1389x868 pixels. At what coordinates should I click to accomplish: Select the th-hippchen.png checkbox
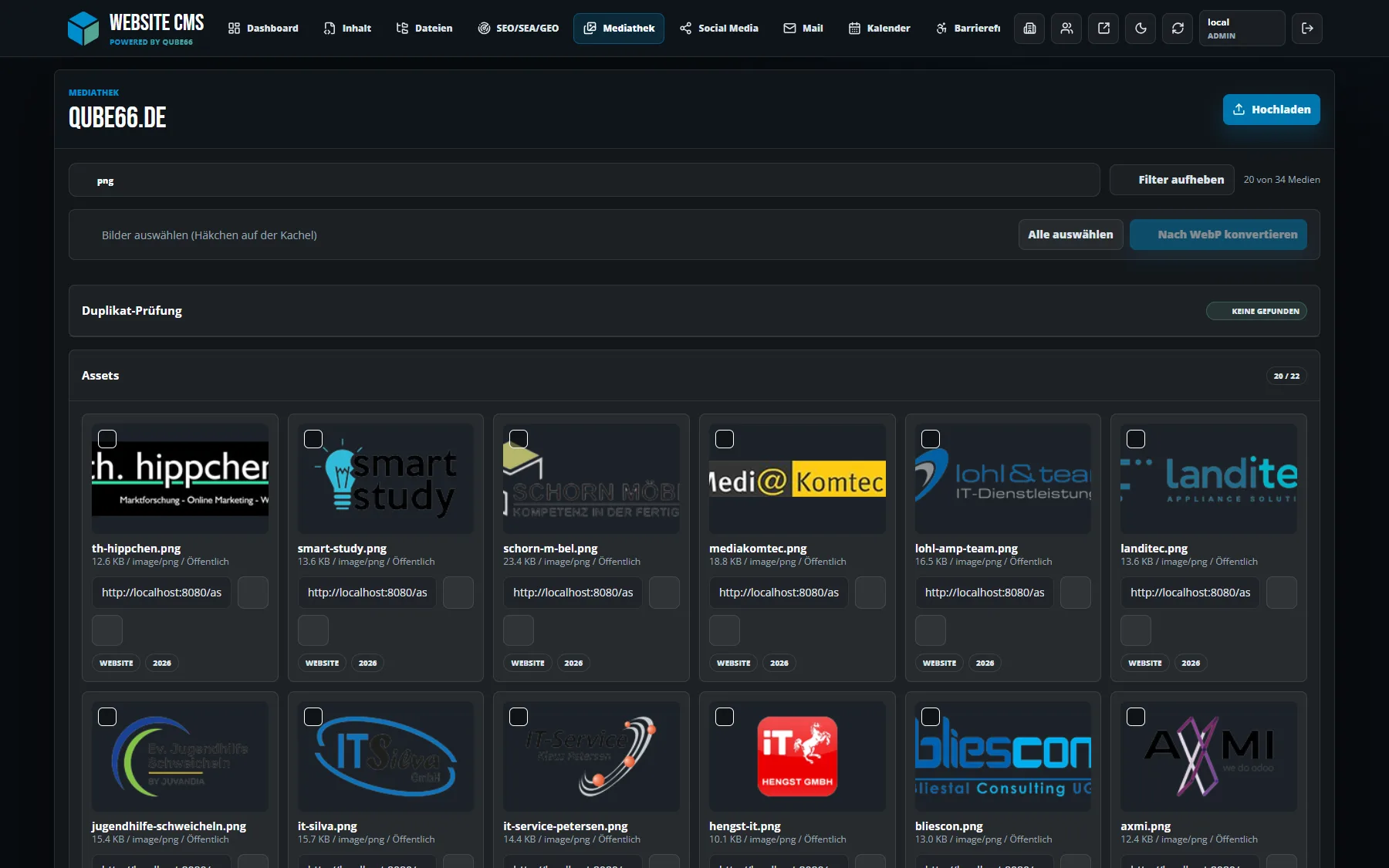[x=107, y=439]
